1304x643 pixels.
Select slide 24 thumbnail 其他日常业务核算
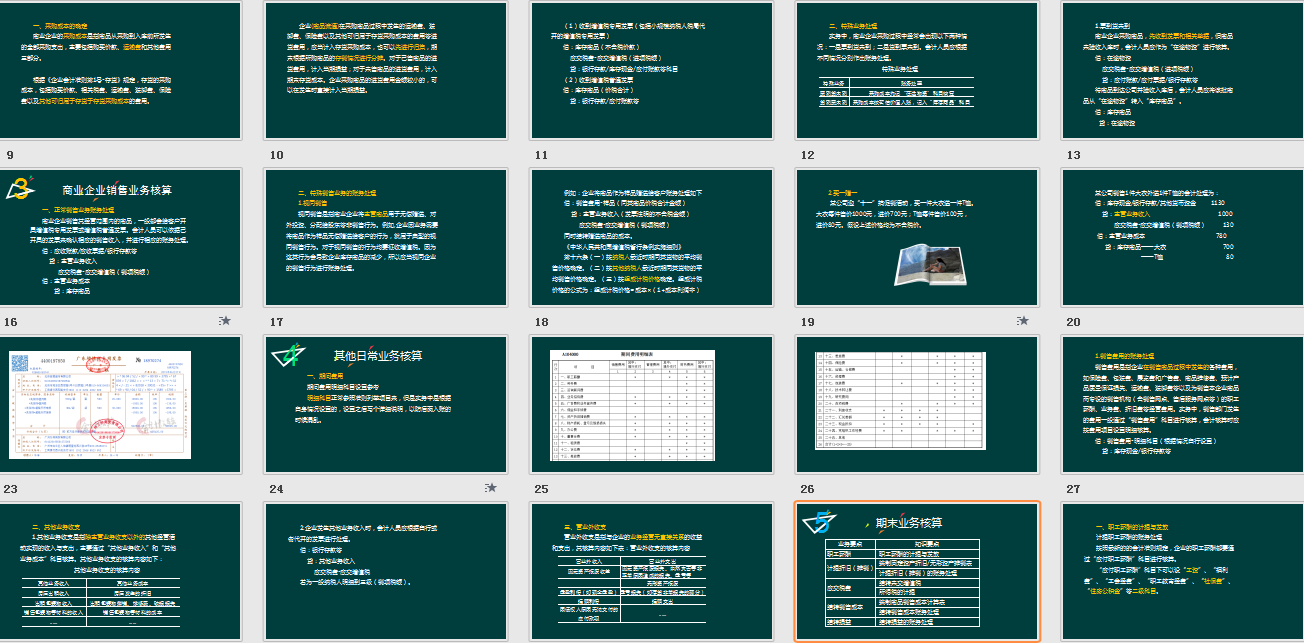387,404
